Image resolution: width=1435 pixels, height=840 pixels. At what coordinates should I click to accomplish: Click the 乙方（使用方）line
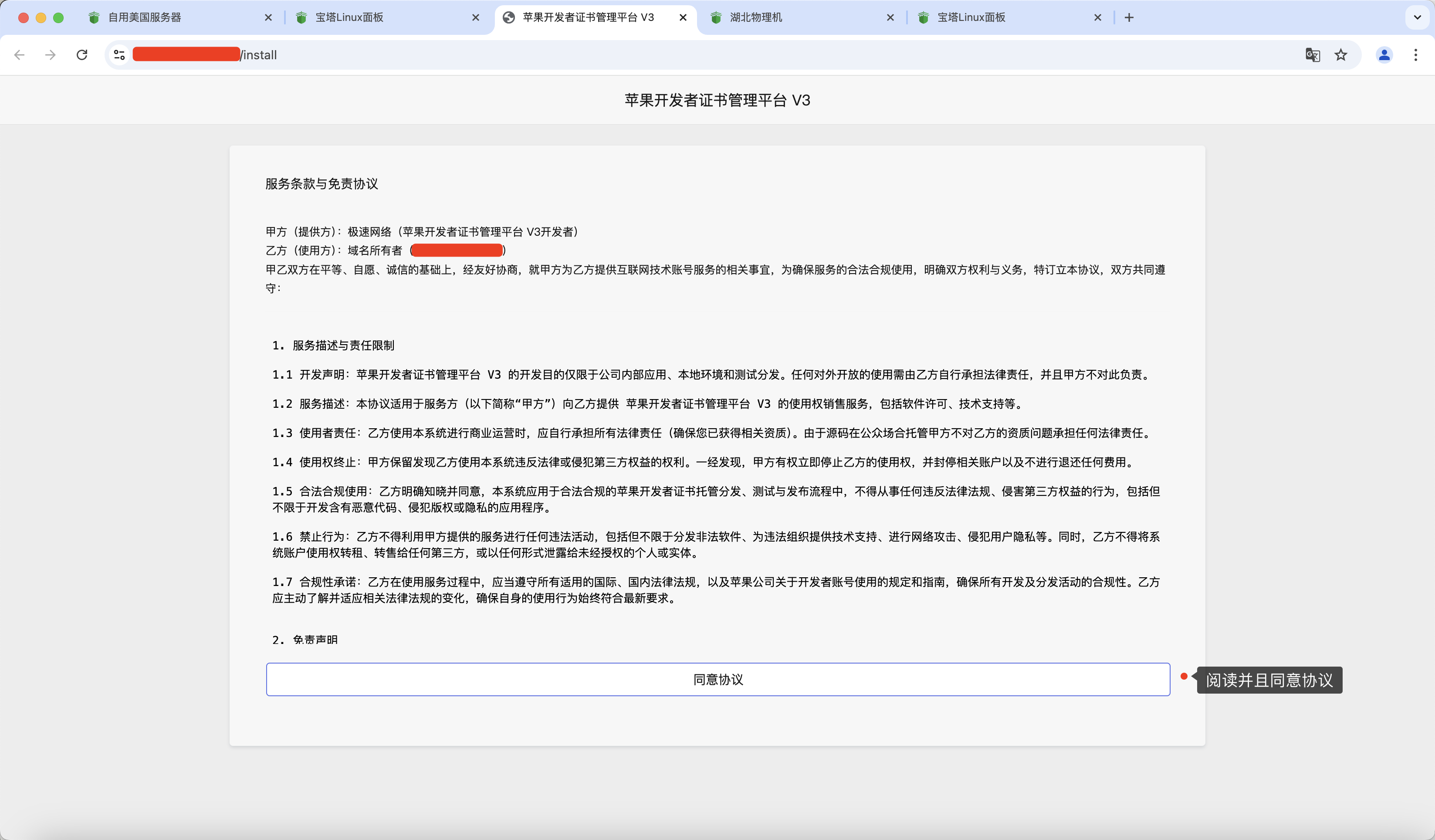click(386, 251)
